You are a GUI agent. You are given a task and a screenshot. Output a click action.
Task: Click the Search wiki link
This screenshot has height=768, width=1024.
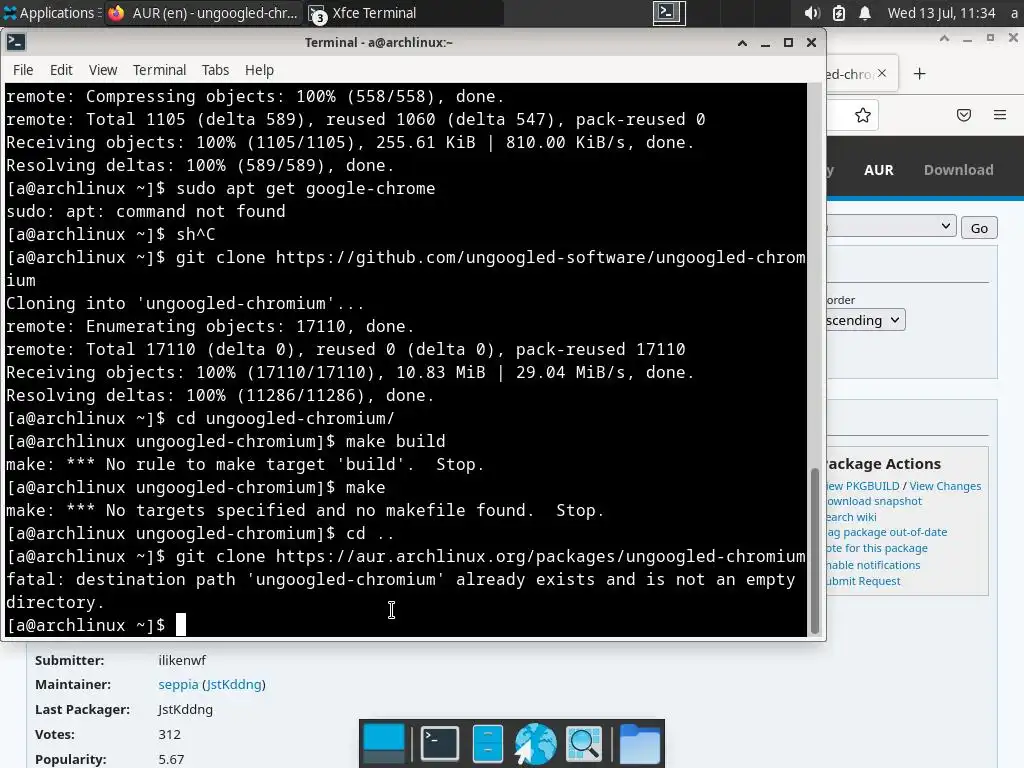coord(852,517)
